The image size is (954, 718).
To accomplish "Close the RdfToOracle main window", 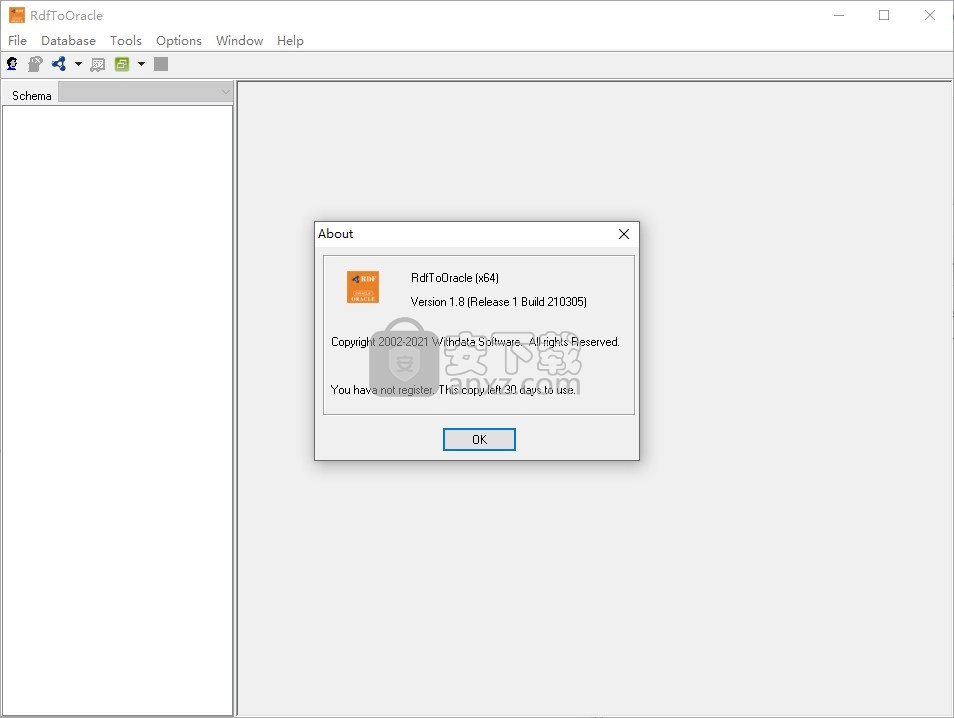I will (930, 15).
